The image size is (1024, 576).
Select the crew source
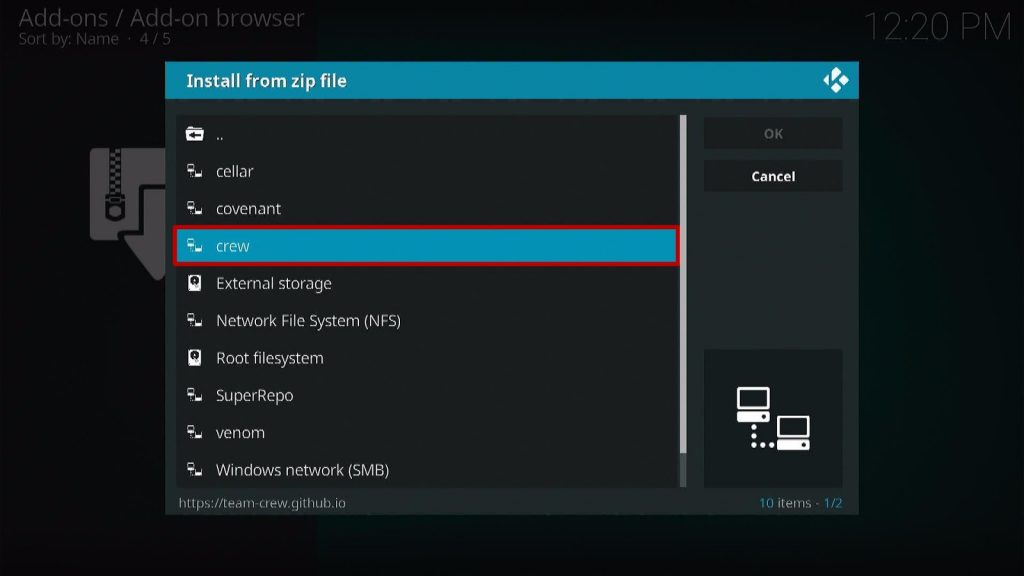point(427,246)
